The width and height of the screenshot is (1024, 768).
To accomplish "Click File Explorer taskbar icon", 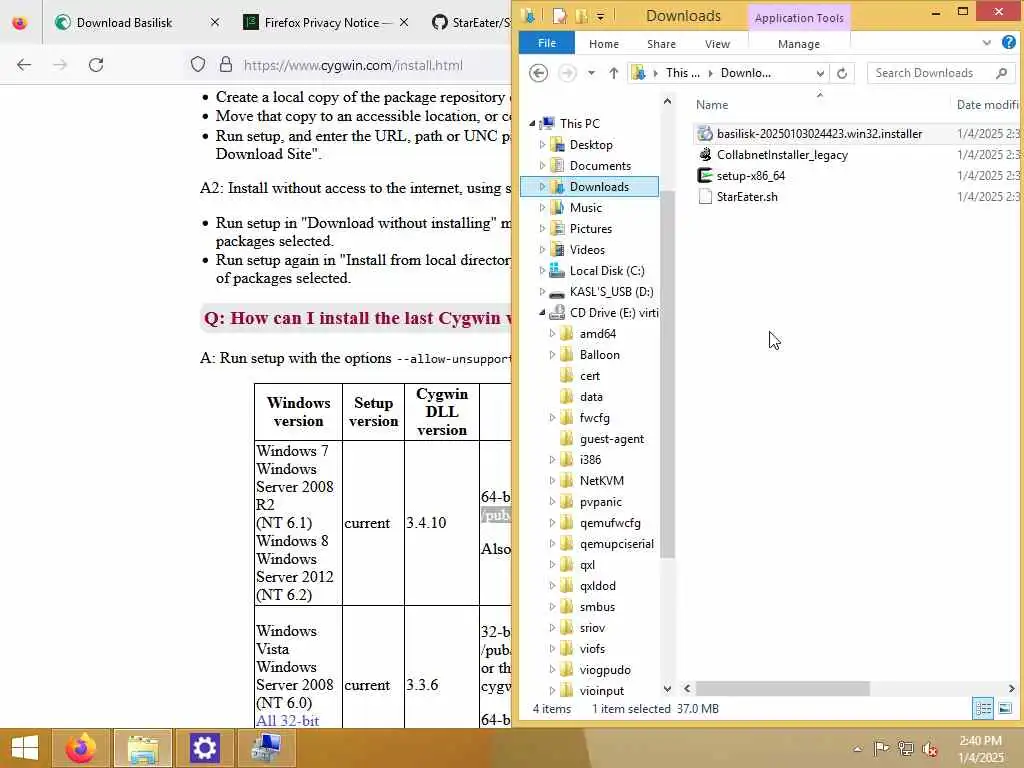I will pyautogui.click(x=143, y=748).
